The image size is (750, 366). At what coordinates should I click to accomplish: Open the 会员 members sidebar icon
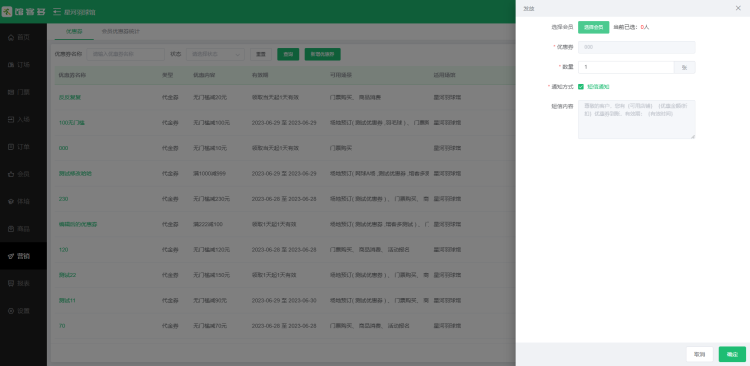pos(11,174)
